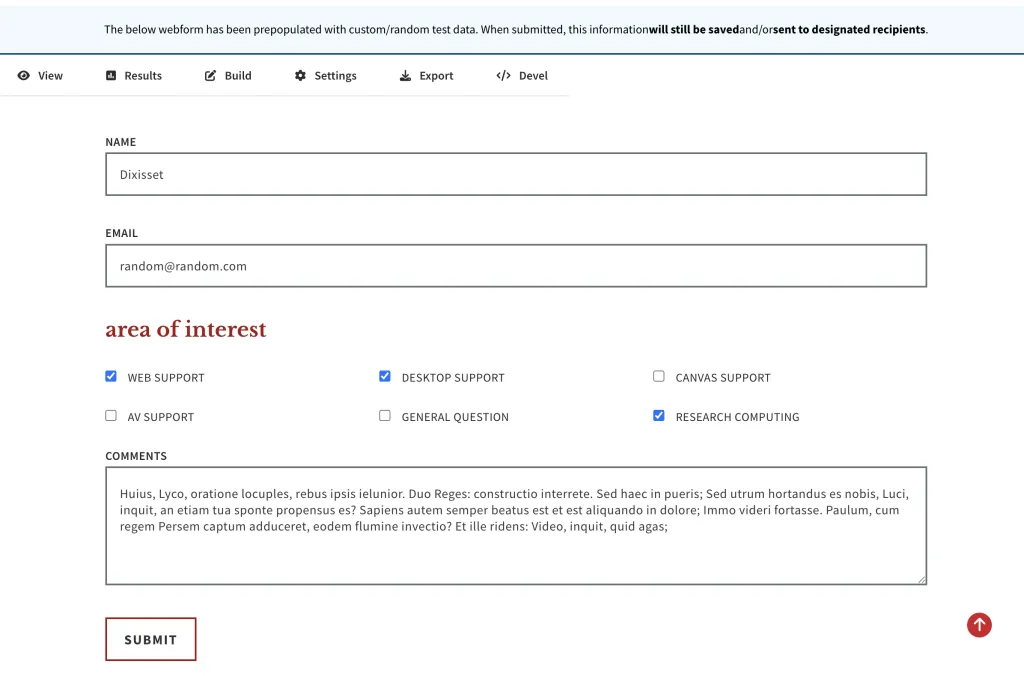
Task: Focus the Name text field
Action: pos(516,174)
